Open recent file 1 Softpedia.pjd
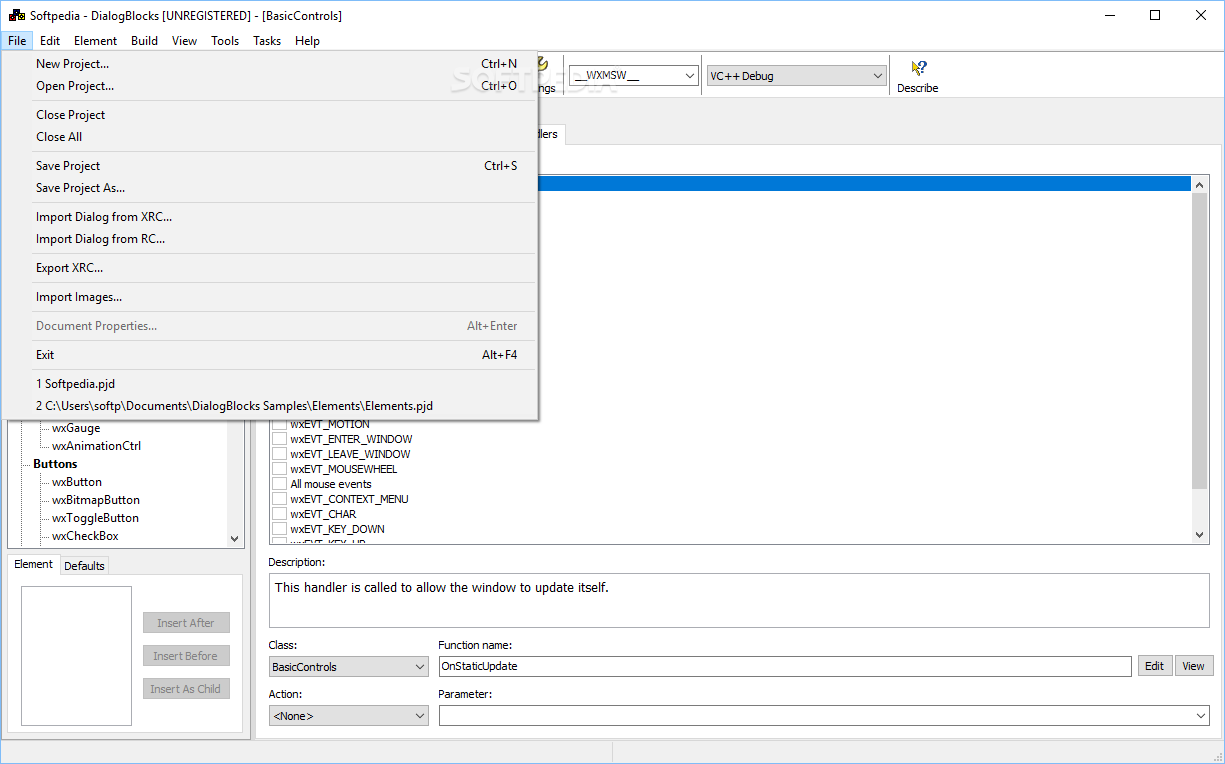This screenshot has height=764, width=1225. (270, 384)
